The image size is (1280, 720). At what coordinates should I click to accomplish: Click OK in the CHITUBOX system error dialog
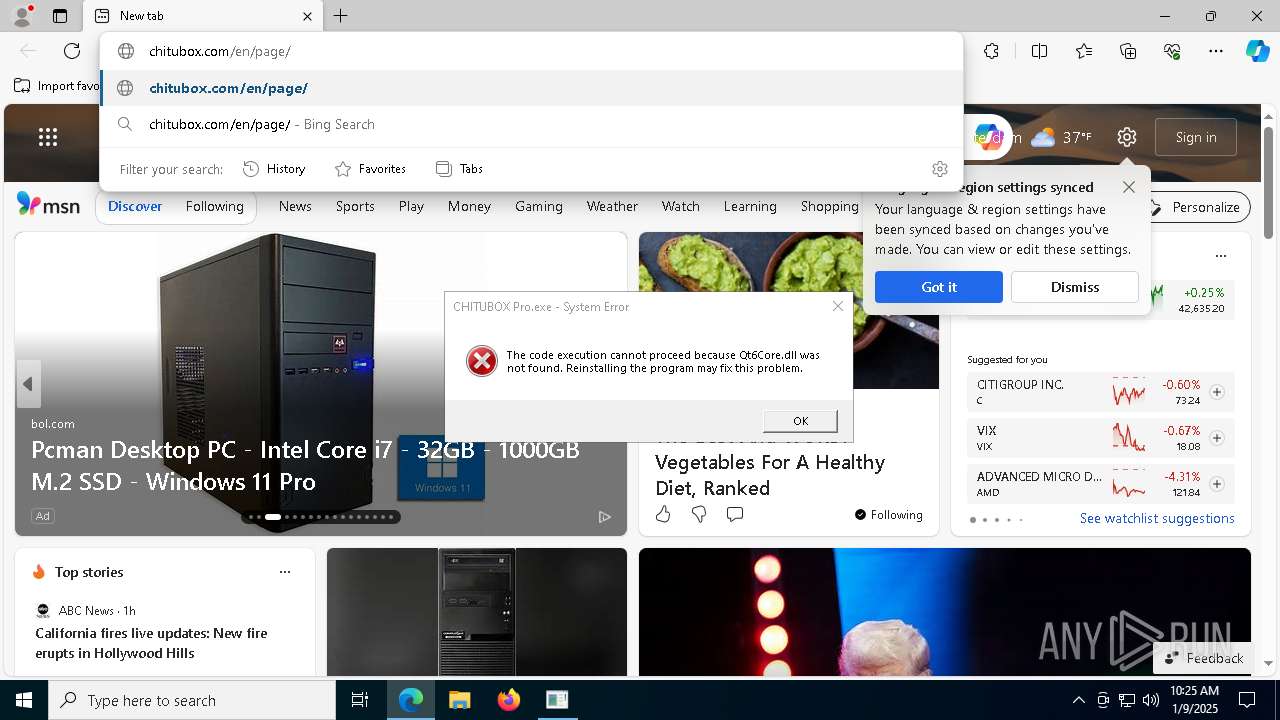[x=800, y=421]
